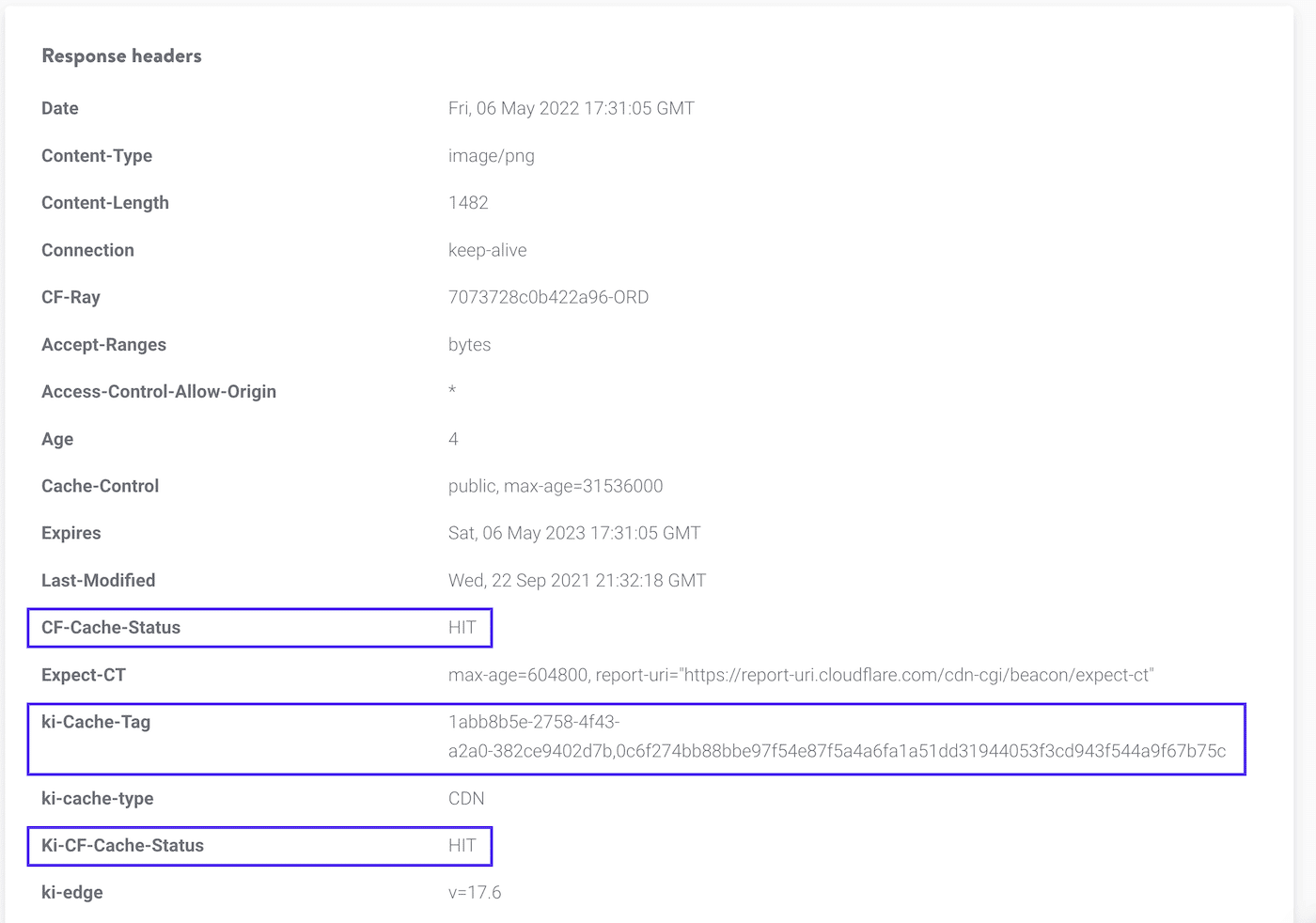Select the Access-Control-Allow-Origin asterisk value
Screen dimensions: 1316x923
[452, 391]
